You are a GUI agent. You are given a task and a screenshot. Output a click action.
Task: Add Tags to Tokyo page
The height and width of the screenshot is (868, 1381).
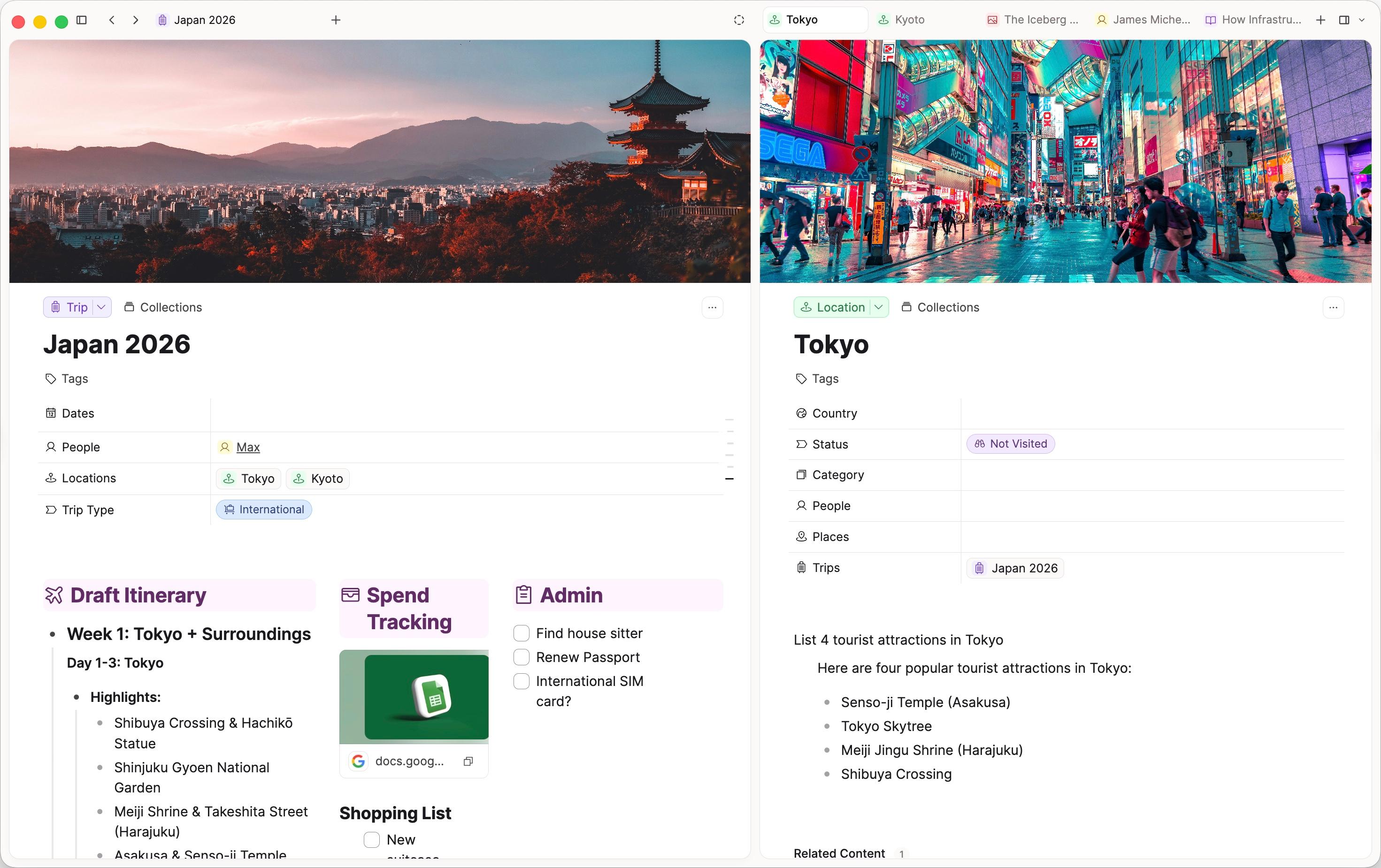tap(817, 378)
